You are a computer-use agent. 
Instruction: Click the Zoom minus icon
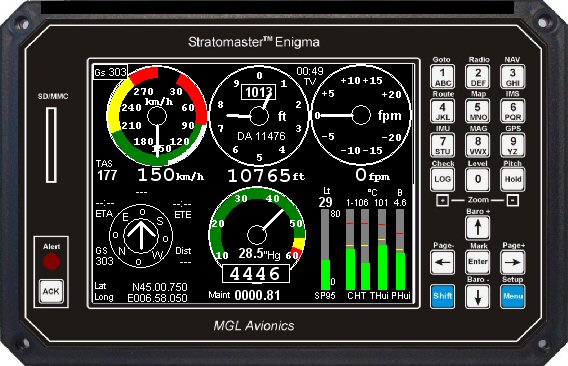[513, 200]
